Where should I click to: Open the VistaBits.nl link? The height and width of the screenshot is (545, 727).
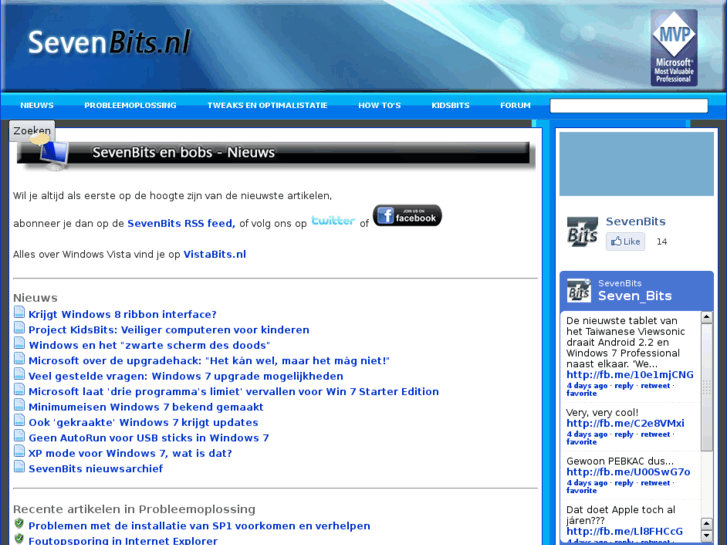coord(215,254)
